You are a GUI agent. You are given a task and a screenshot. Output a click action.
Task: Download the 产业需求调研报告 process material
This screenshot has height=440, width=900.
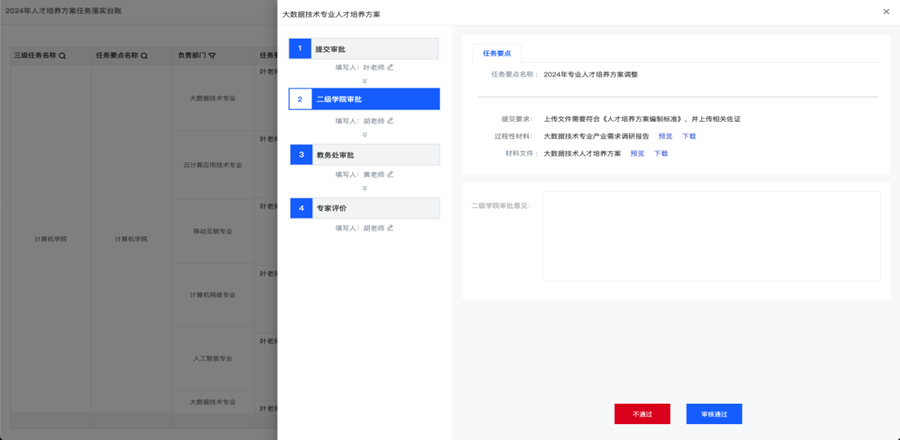click(x=689, y=137)
